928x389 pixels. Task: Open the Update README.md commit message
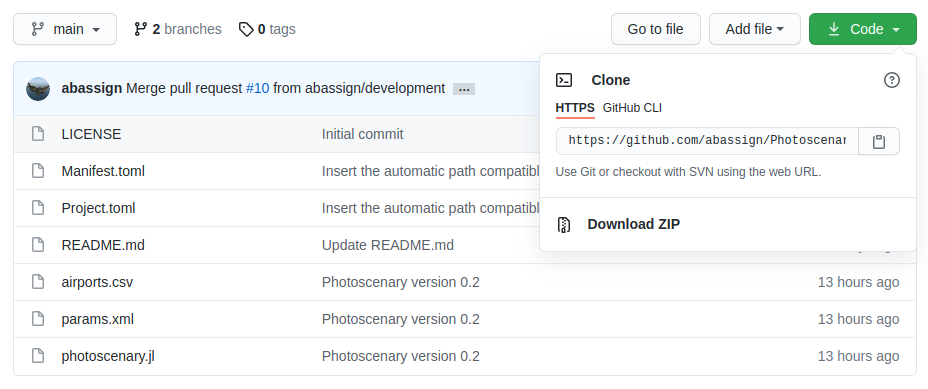coord(388,245)
